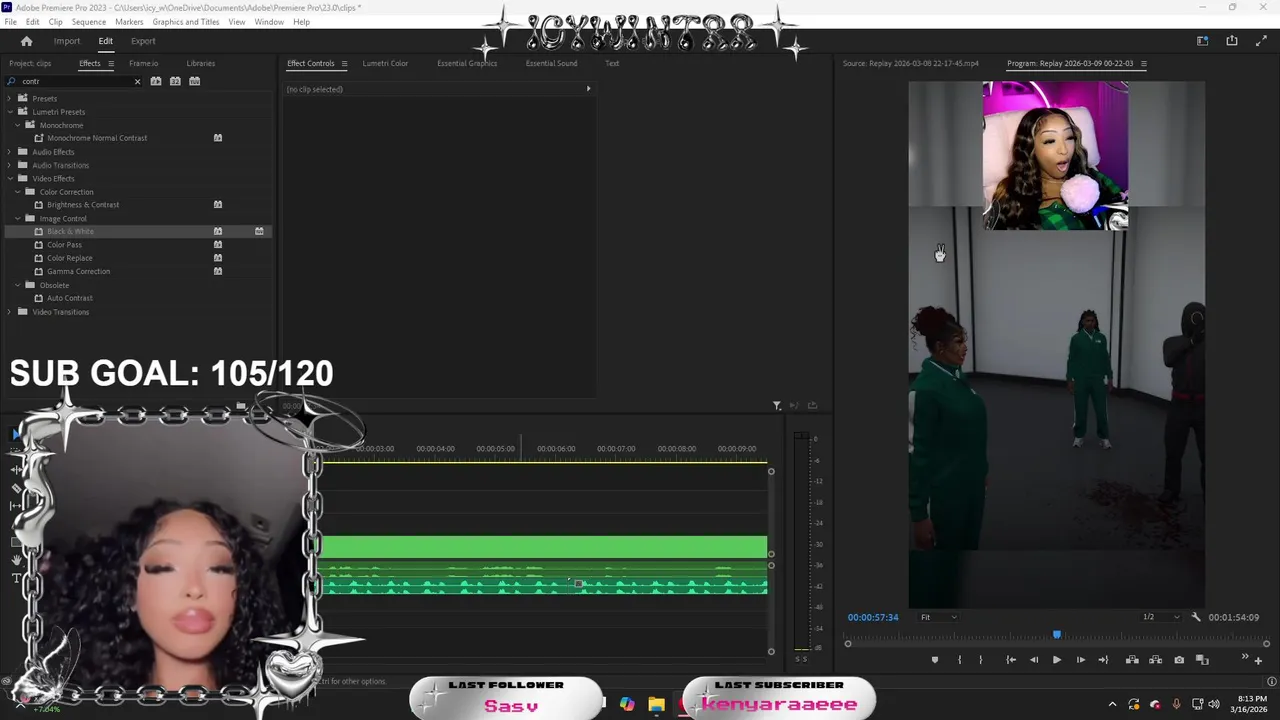
Task: Collapse the Lumetri Presets folder
Action: [x=9, y=112]
